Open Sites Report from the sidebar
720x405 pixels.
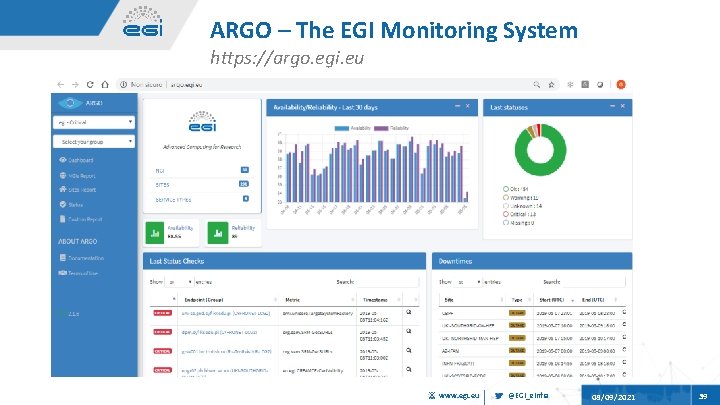[78, 190]
